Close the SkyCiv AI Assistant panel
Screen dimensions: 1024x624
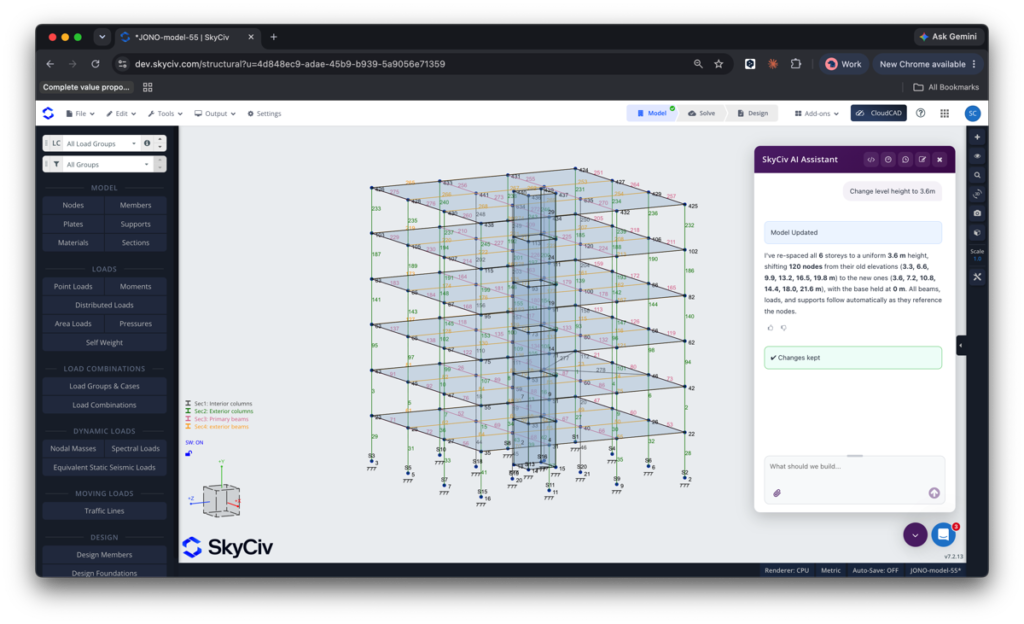coord(940,159)
